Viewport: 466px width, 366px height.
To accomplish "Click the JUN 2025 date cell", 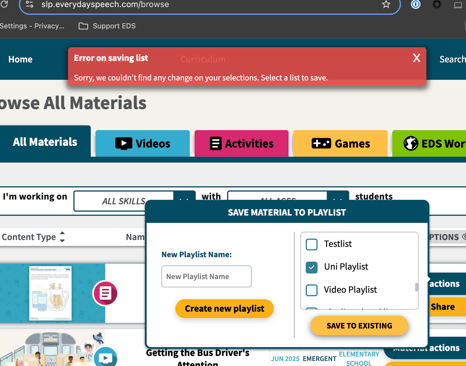I will click(285, 359).
